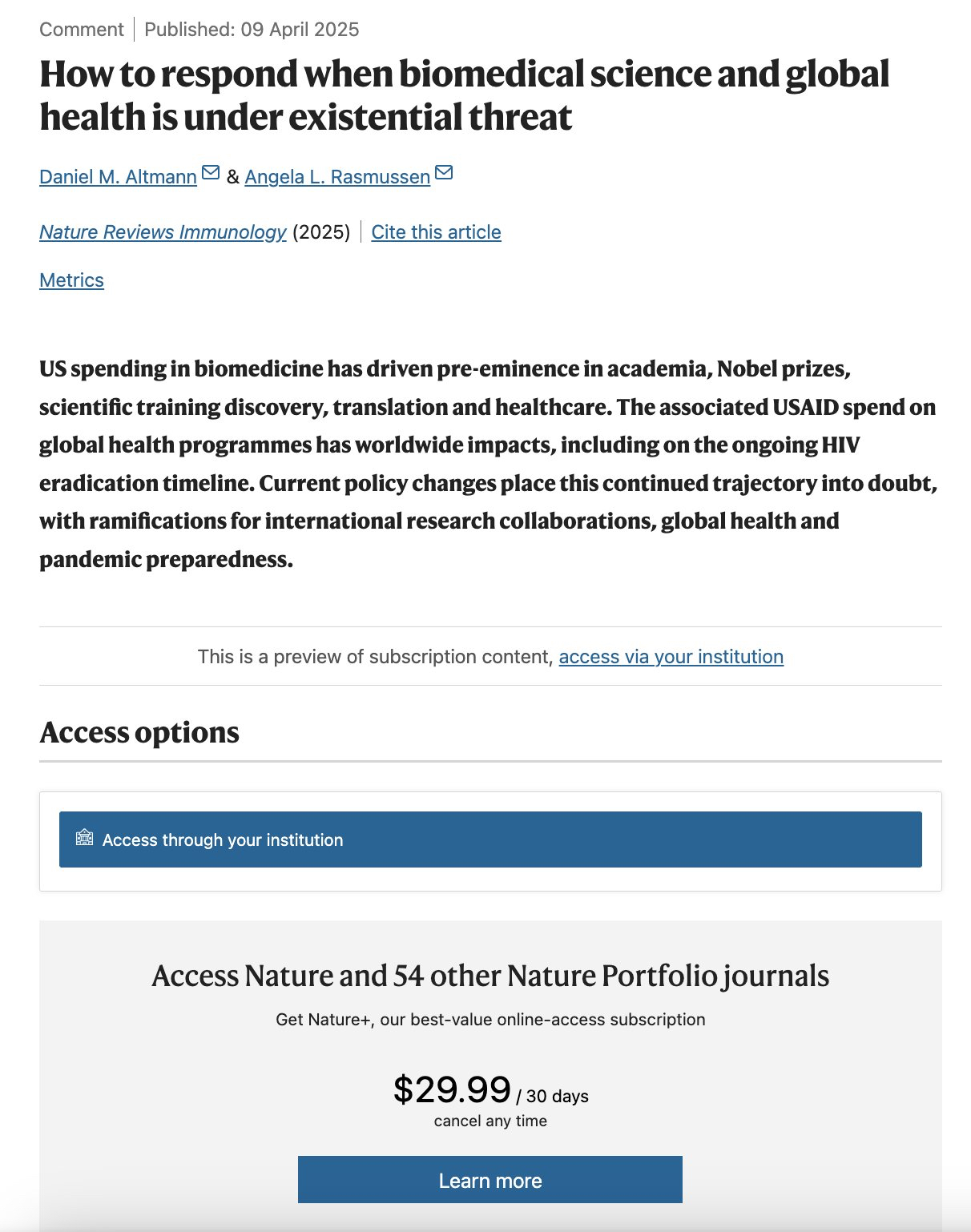Open Daniel M. Altmann's author link

point(118,177)
